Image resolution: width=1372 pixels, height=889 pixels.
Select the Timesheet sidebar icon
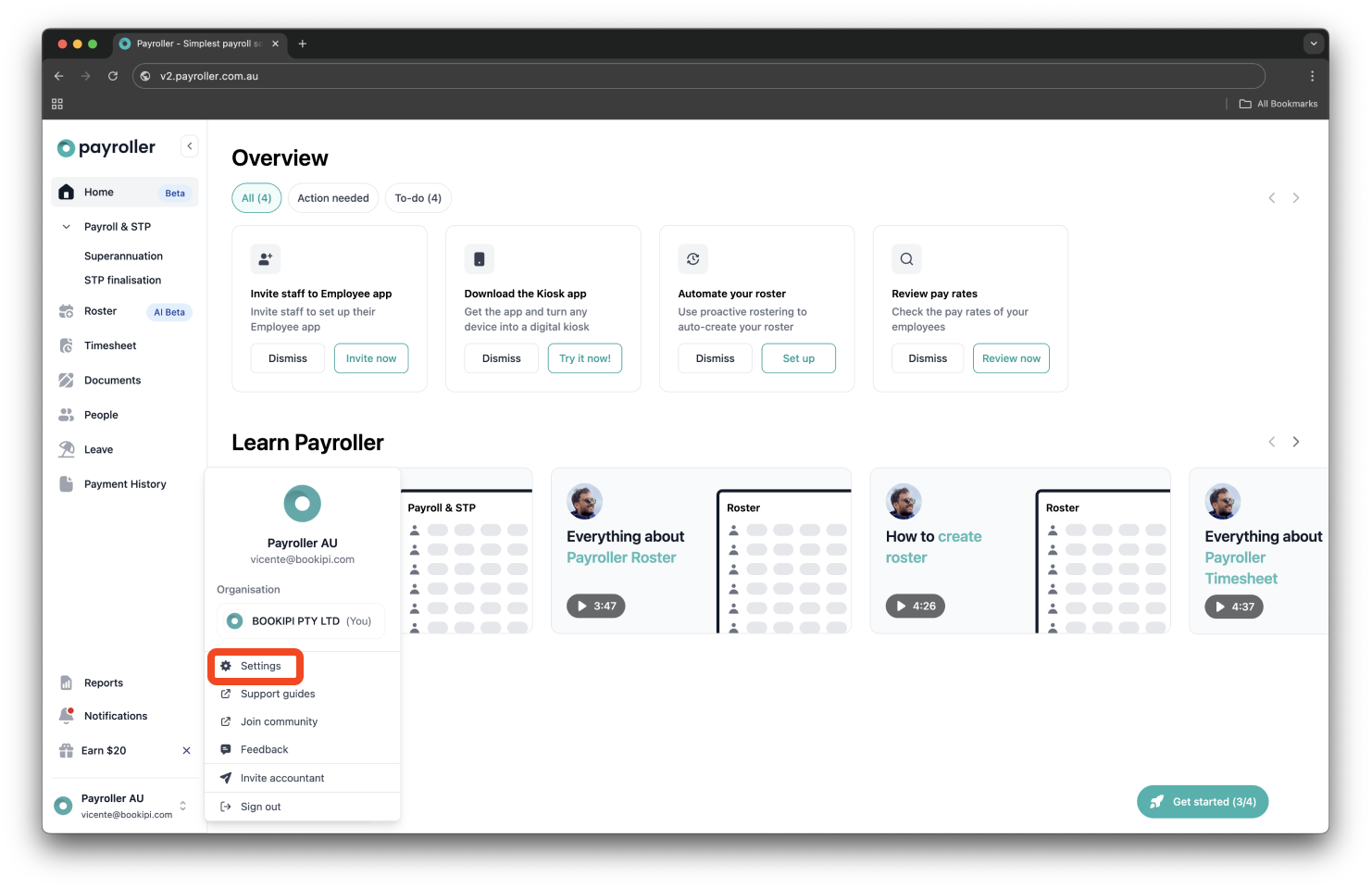(66, 344)
